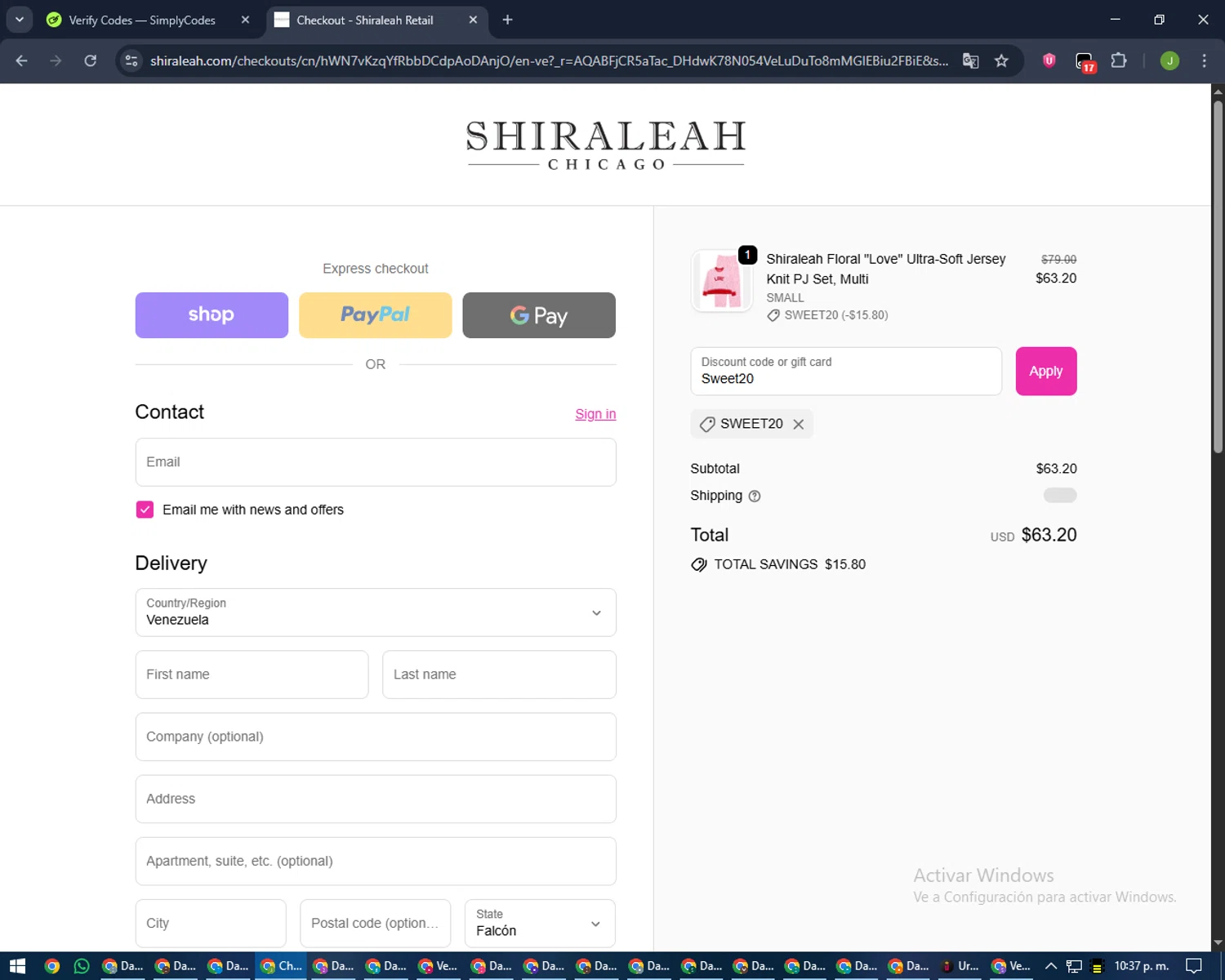Remove the SWEET20 discount code

(x=799, y=424)
